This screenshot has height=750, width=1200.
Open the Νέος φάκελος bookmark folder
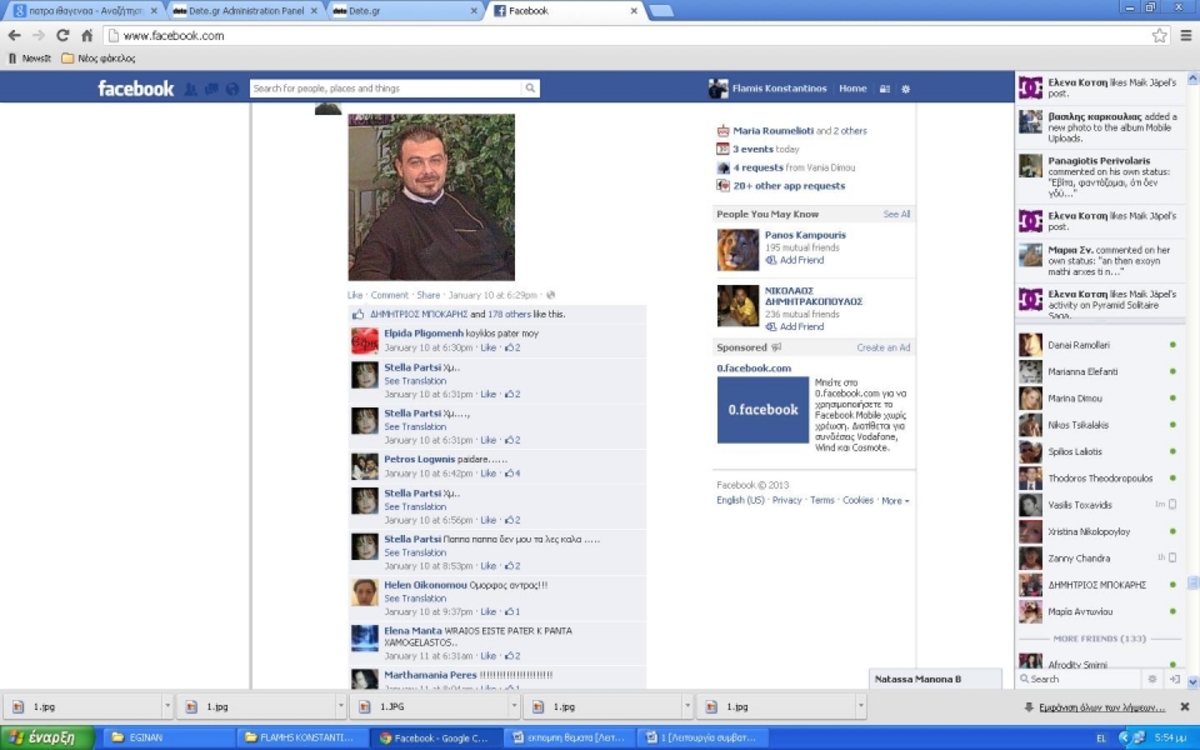[x=98, y=58]
